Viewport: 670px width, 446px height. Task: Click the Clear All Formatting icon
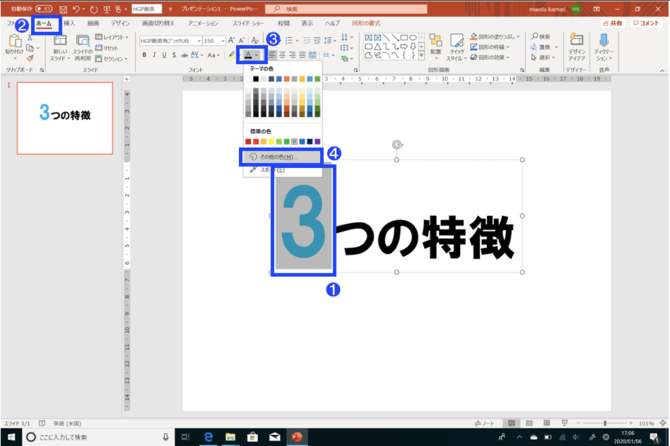click(255, 41)
